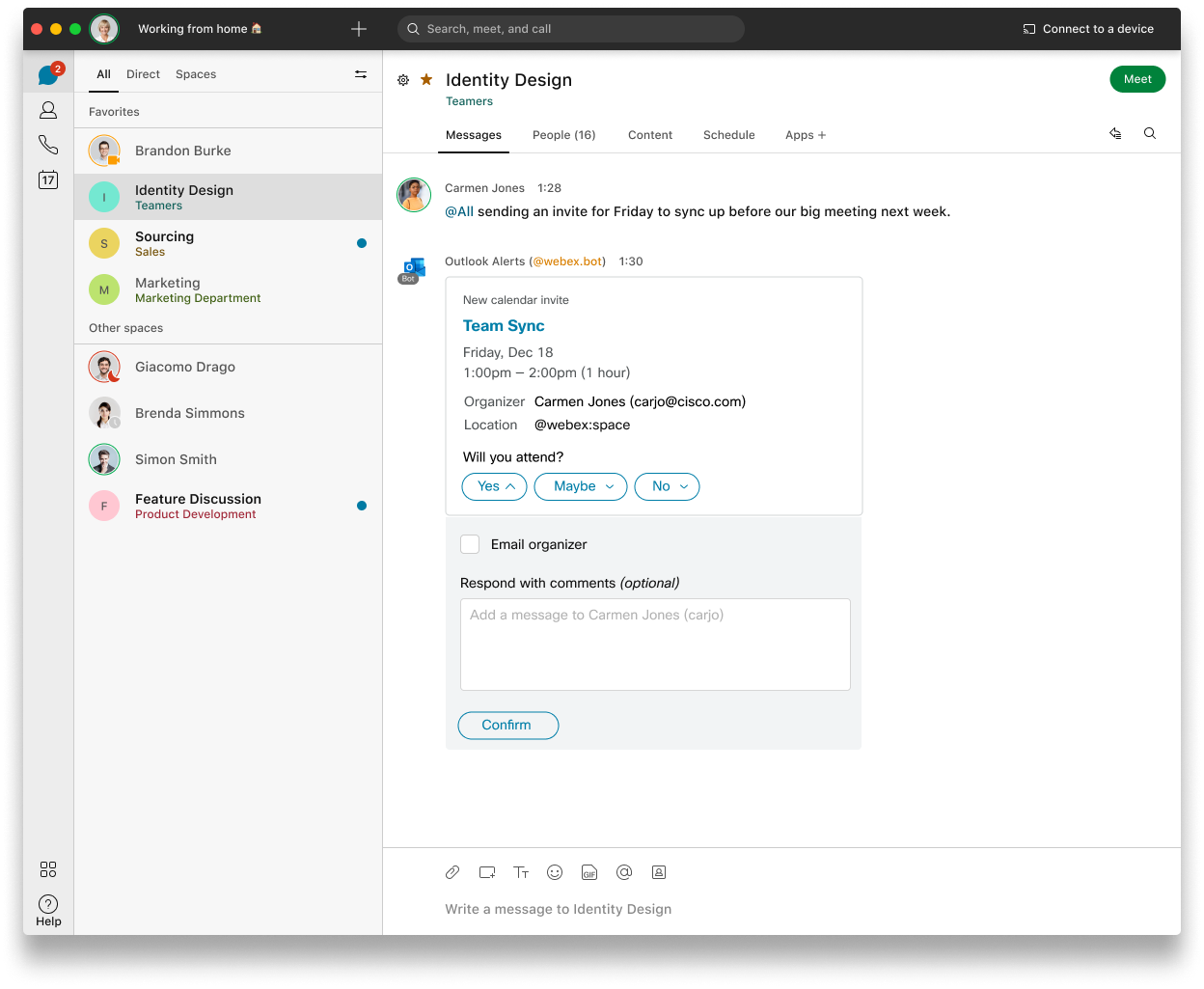Click the @All mention in the message
Image resolution: width=1204 pixels, height=989 pixels.
[459, 211]
